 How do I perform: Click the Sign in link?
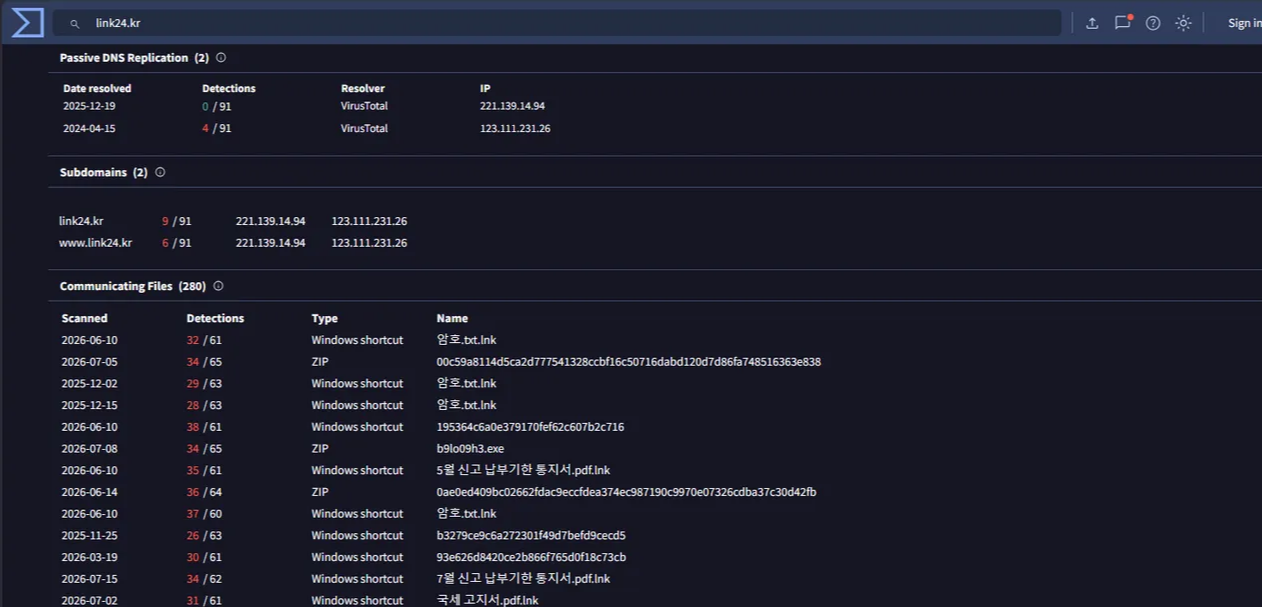point(1245,23)
